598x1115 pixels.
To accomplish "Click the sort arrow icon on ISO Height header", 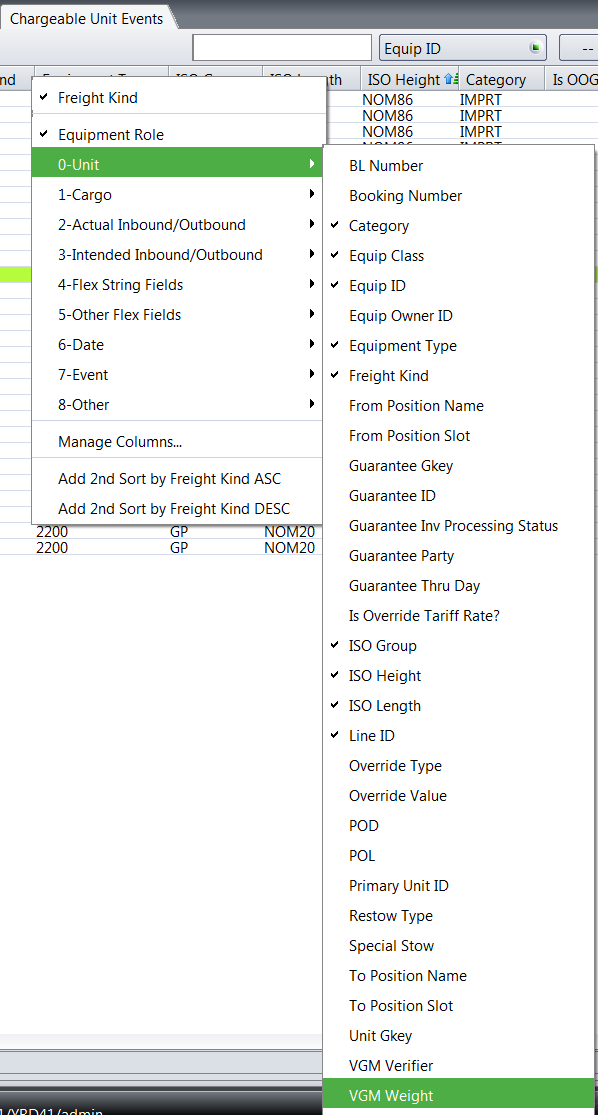I will pos(450,79).
